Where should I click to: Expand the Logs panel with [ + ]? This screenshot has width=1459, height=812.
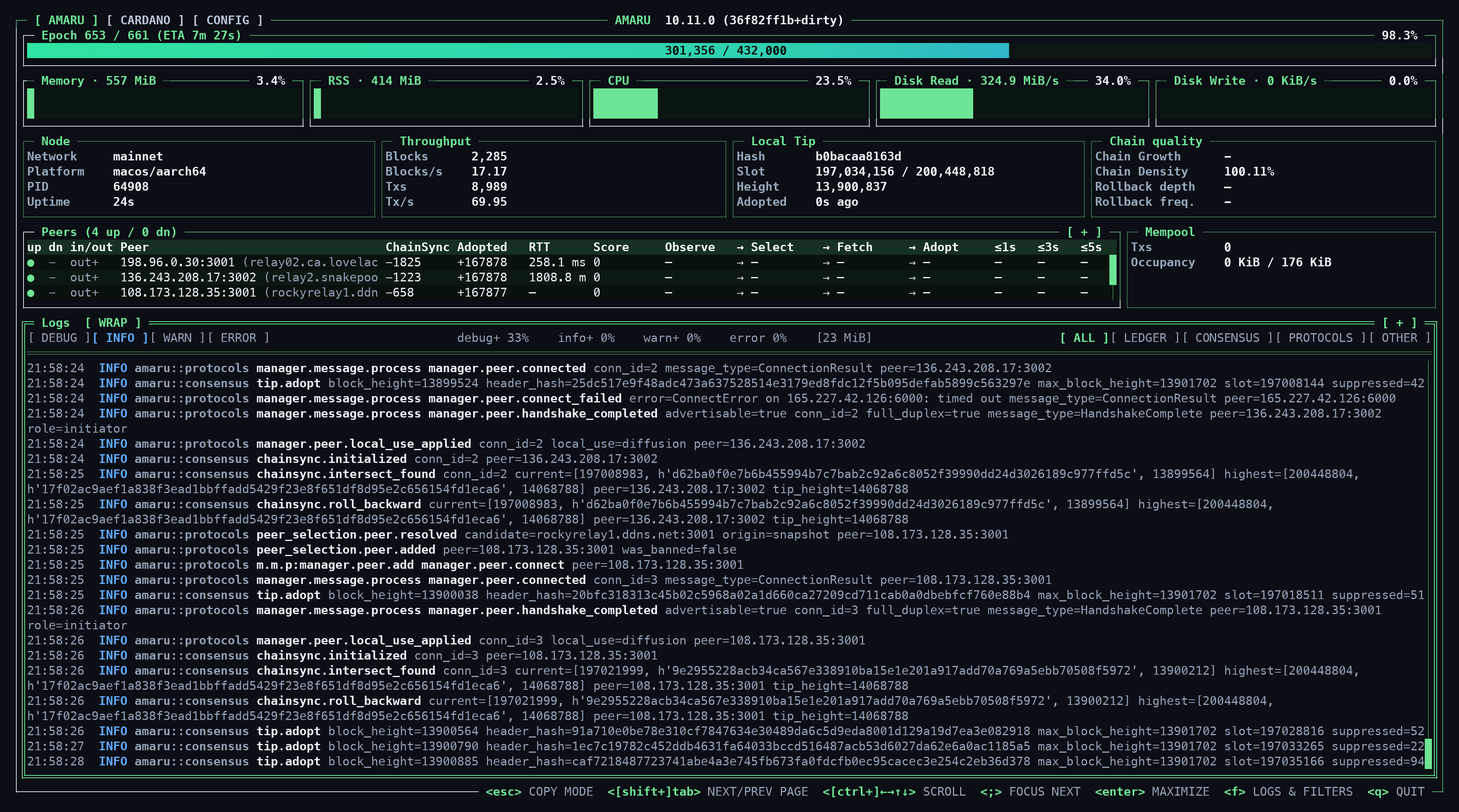(x=1400, y=323)
